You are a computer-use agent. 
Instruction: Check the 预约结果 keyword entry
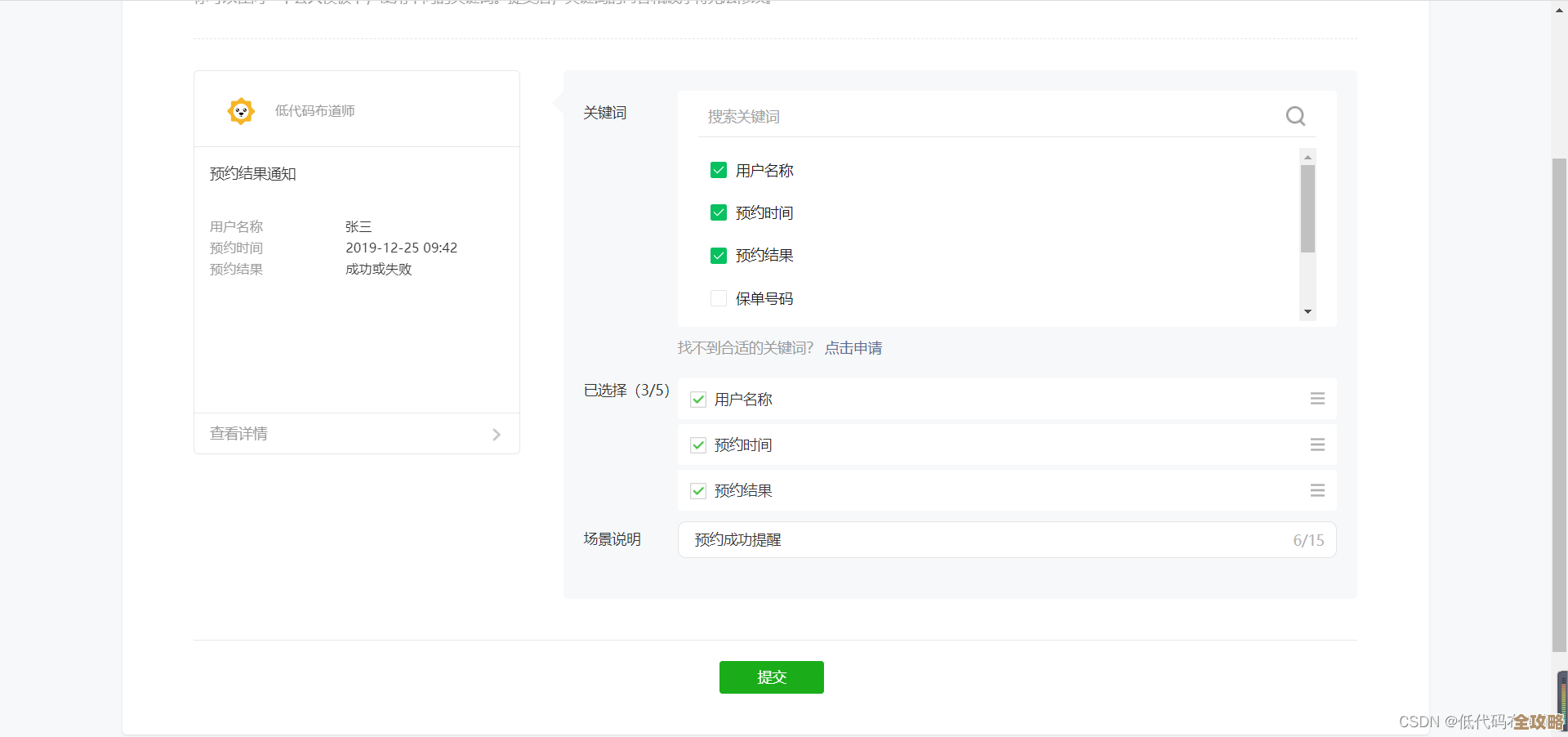(x=718, y=255)
